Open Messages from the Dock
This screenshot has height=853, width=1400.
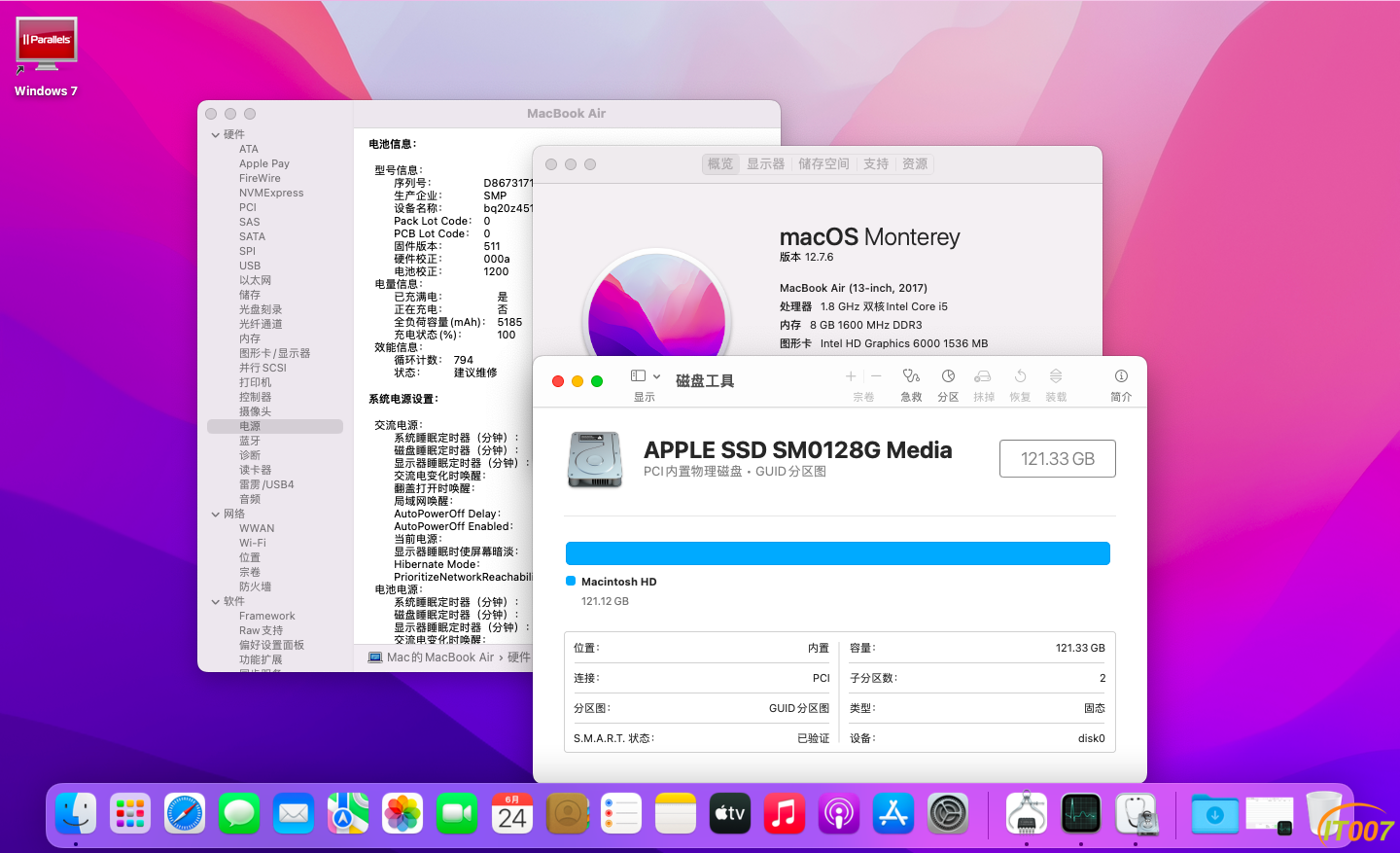[239, 813]
